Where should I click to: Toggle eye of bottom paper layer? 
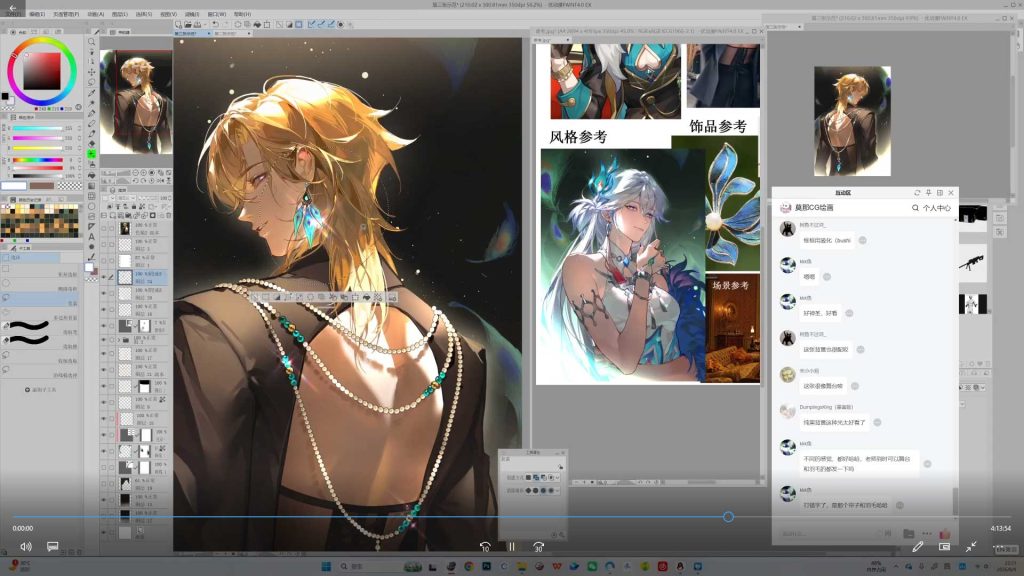[104, 532]
